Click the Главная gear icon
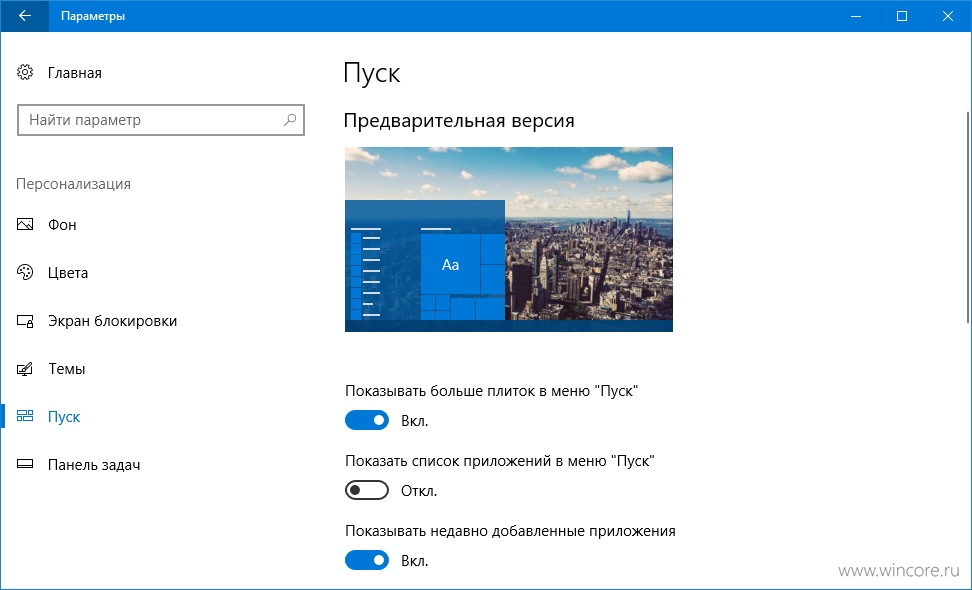 click(x=25, y=73)
